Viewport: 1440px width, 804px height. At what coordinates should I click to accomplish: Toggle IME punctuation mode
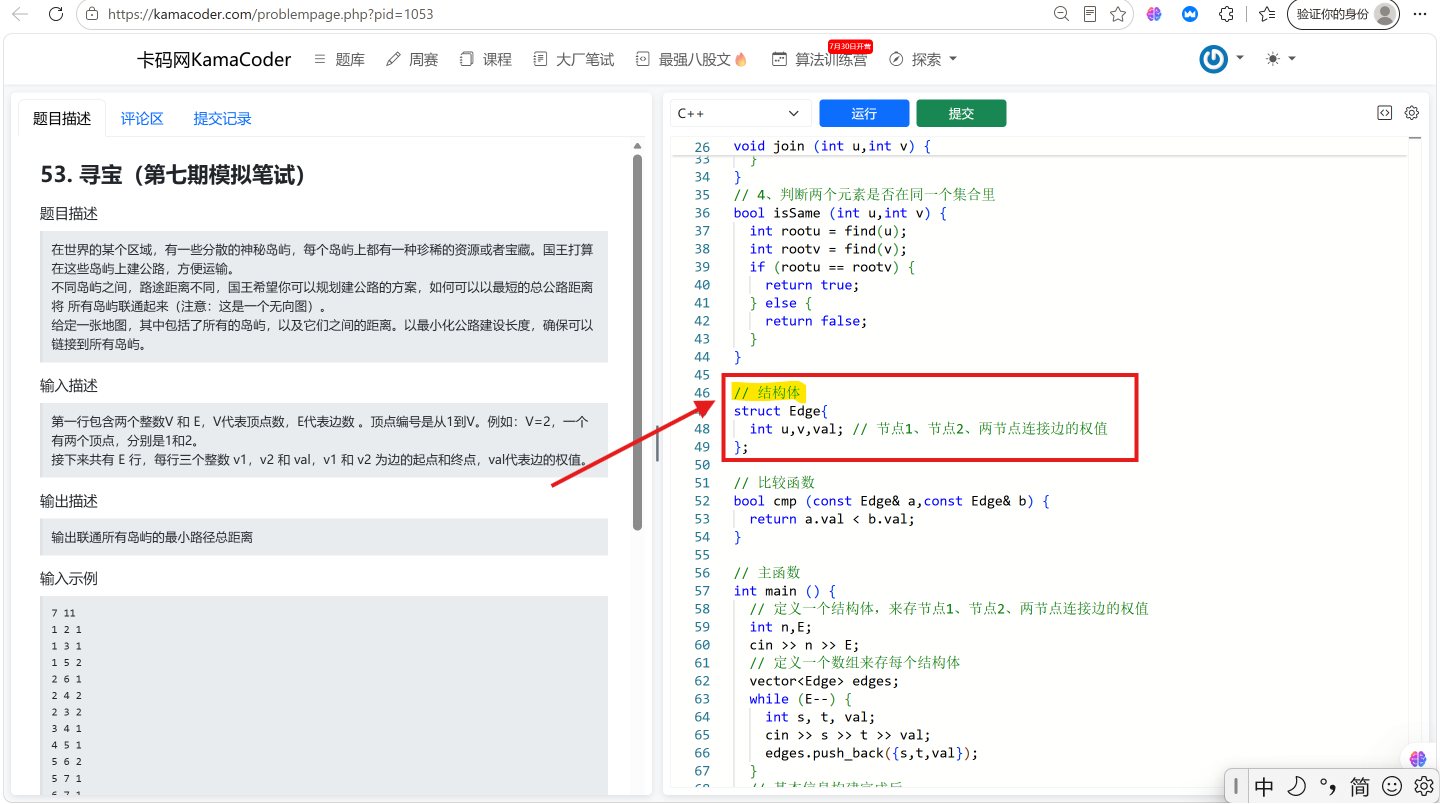[x=1328, y=786]
